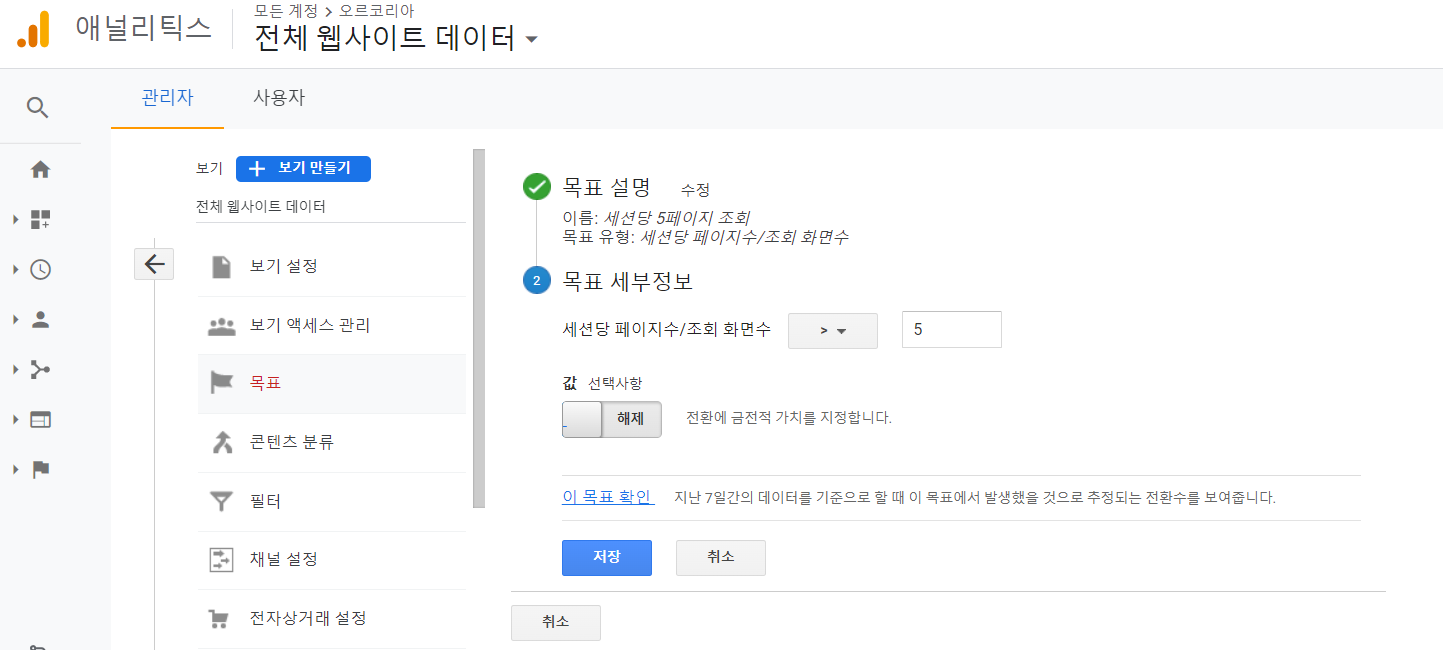This screenshot has width=1443, height=653.
Task: Click the 콘텐츠 분류 icon
Action: [x=221, y=442]
